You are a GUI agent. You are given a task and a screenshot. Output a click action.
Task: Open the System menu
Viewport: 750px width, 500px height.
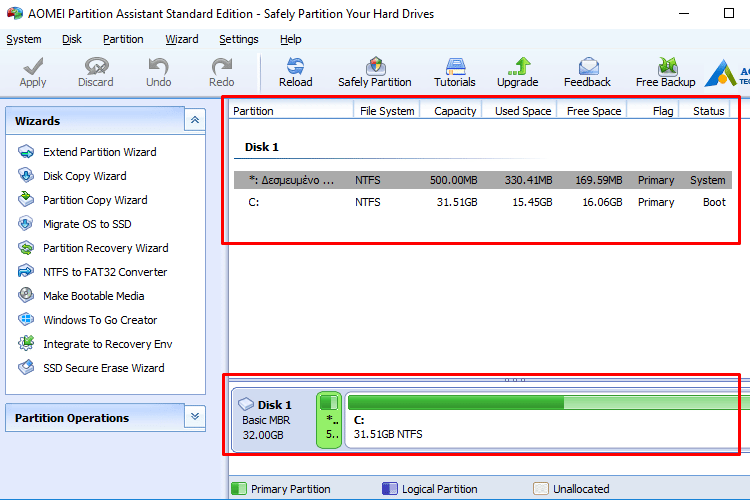pos(24,39)
